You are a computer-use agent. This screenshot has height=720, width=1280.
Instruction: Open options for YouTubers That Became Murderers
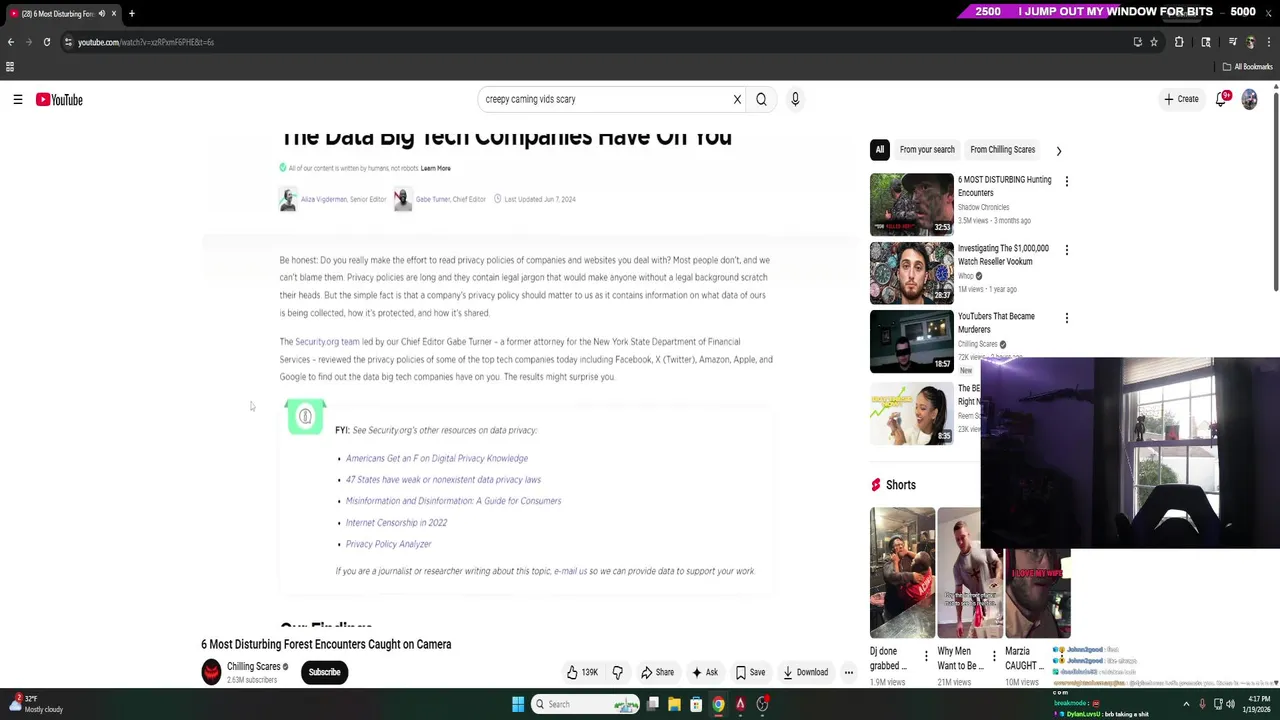coord(1066,318)
